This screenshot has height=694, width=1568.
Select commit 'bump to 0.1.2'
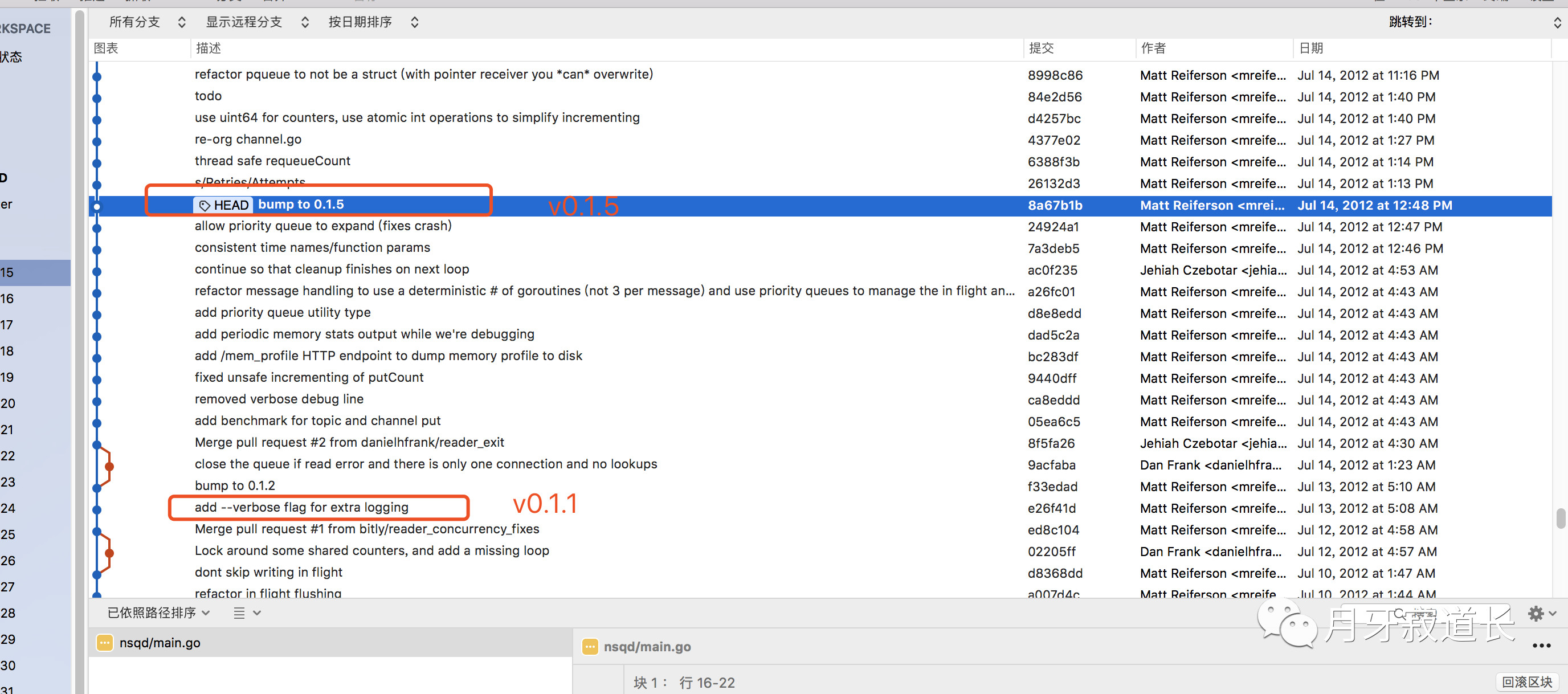click(234, 486)
